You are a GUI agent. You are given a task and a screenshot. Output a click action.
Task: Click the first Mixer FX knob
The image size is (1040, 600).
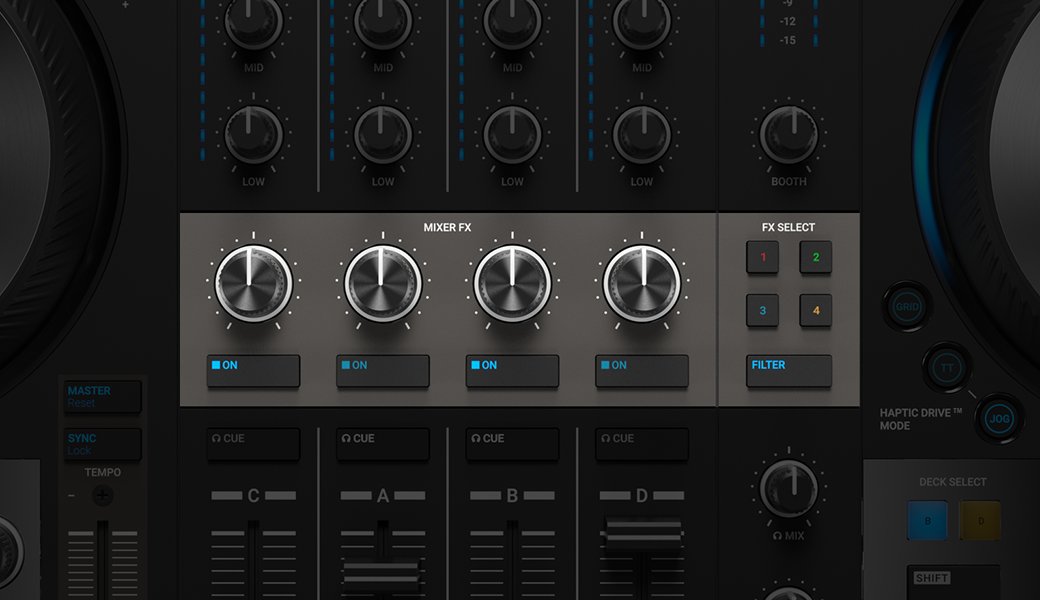pos(254,281)
